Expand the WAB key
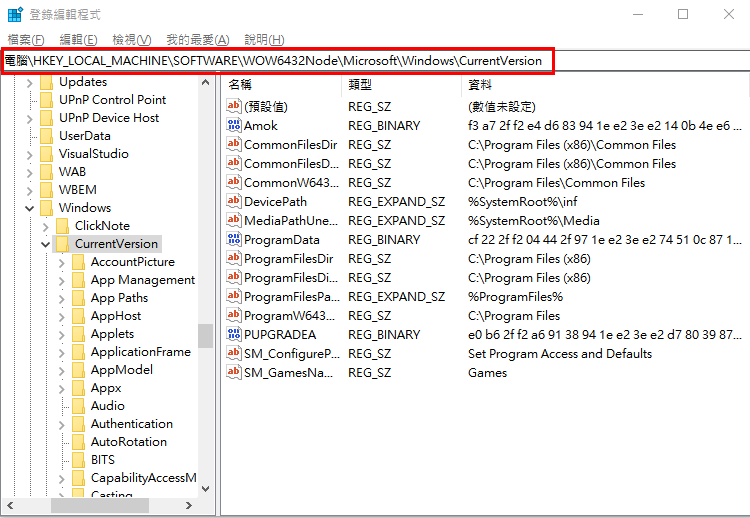This screenshot has width=750, height=518. 30,172
